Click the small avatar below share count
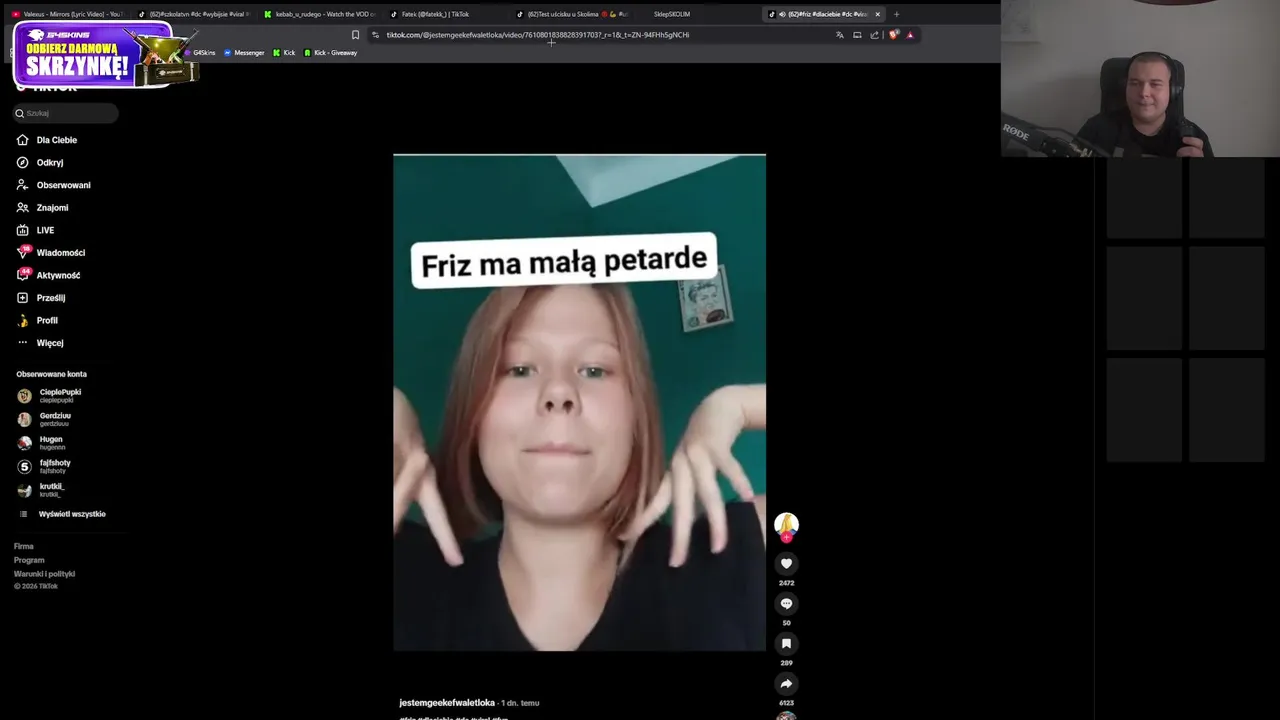 (786, 716)
